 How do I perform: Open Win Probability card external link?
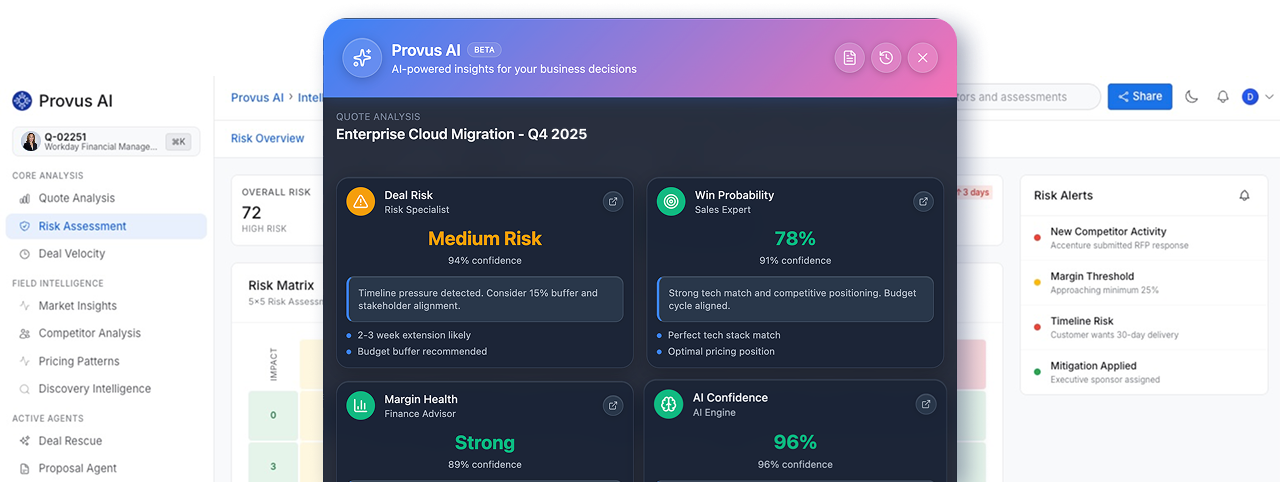(923, 202)
